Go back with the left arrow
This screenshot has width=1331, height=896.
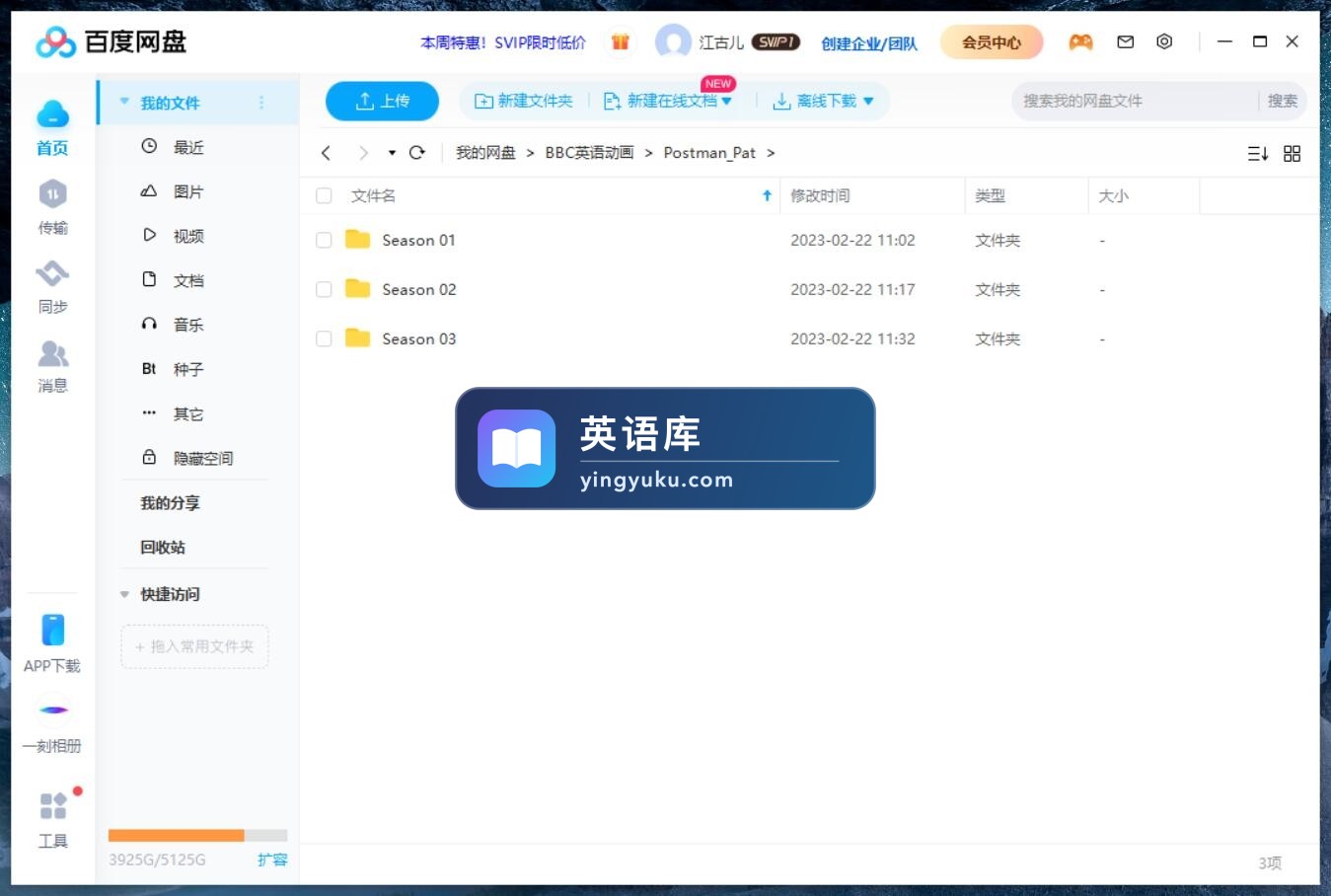tap(327, 153)
